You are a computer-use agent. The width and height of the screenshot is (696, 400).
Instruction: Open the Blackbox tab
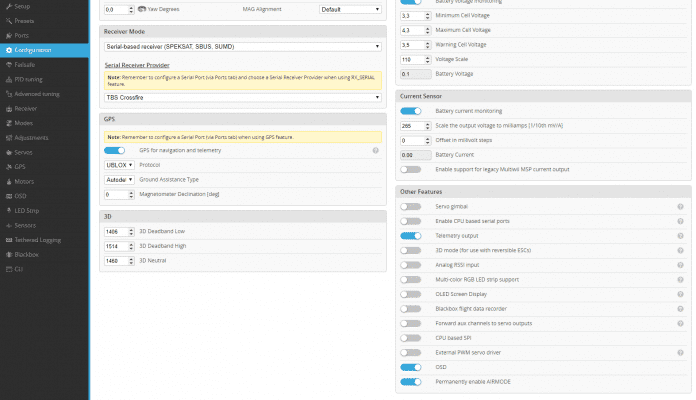pos(27,255)
